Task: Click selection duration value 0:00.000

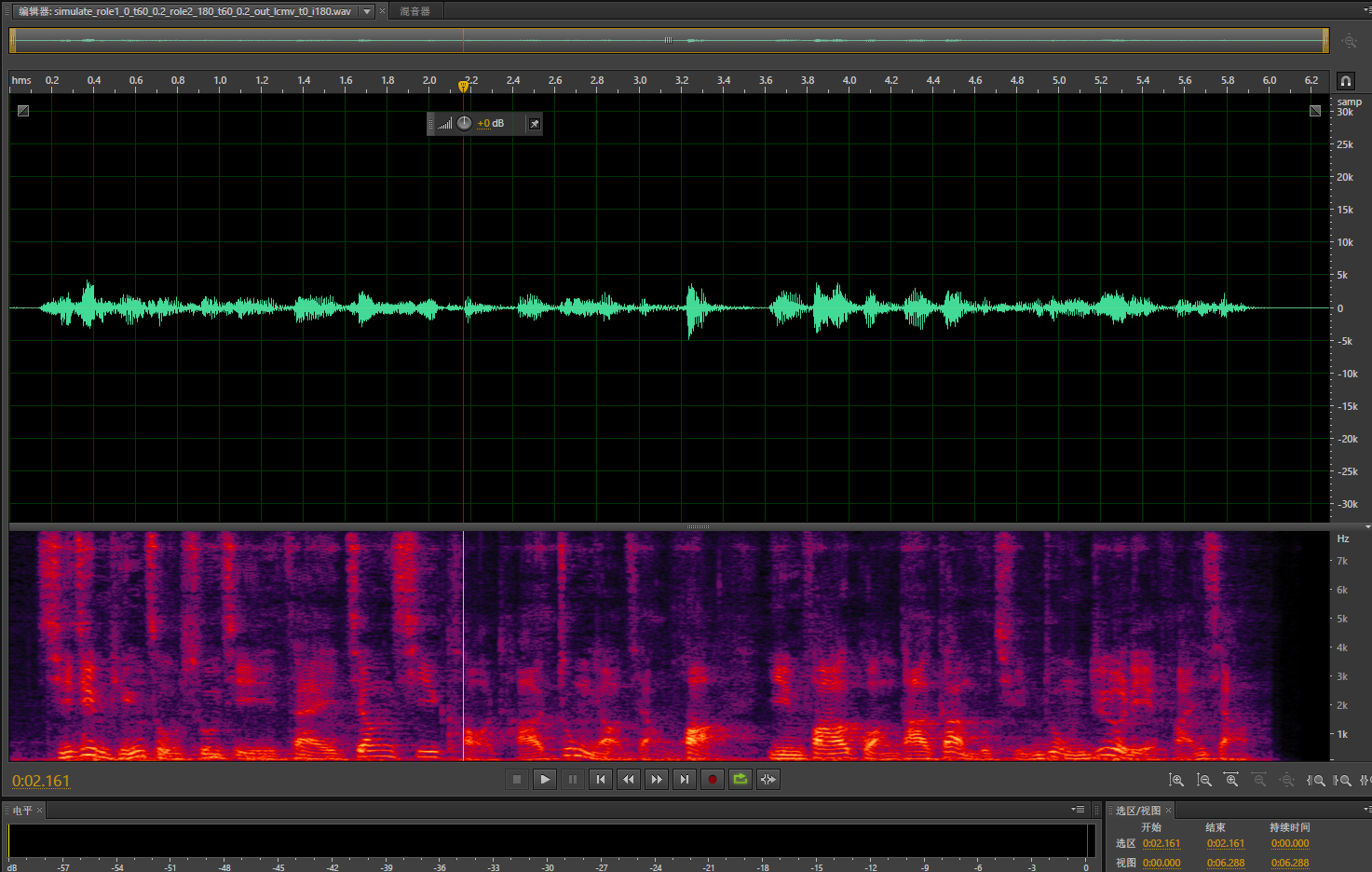Action: tap(1290, 843)
